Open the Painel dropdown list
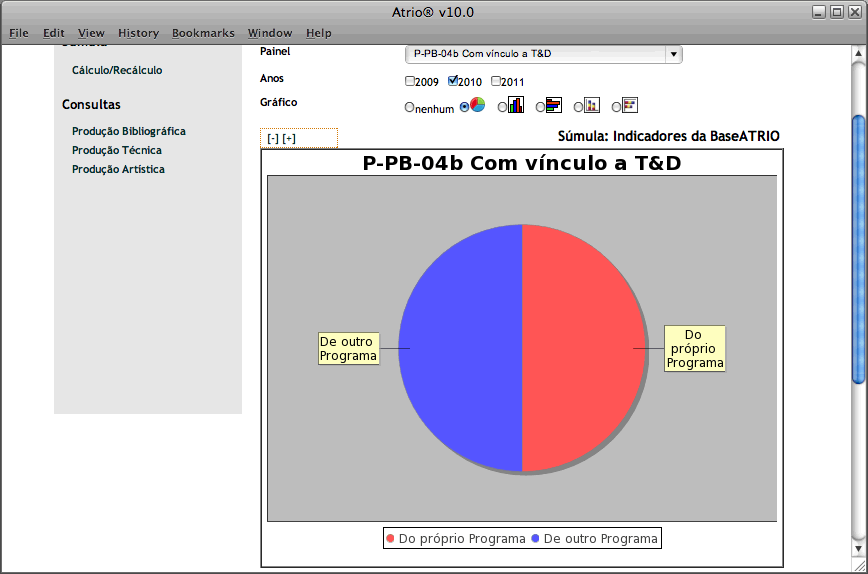 [x=672, y=54]
